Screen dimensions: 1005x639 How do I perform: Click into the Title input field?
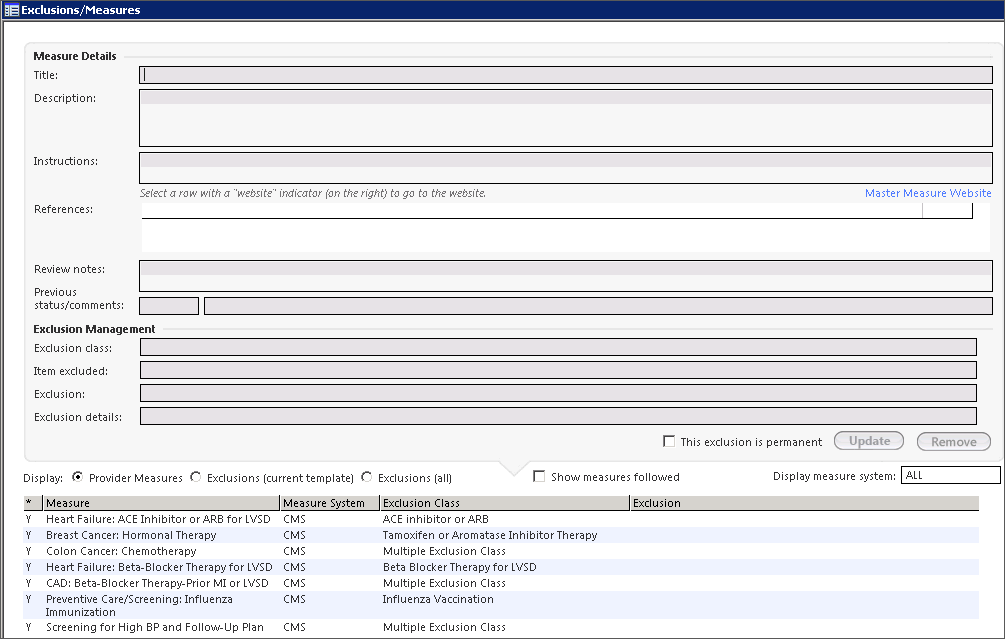[565, 75]
